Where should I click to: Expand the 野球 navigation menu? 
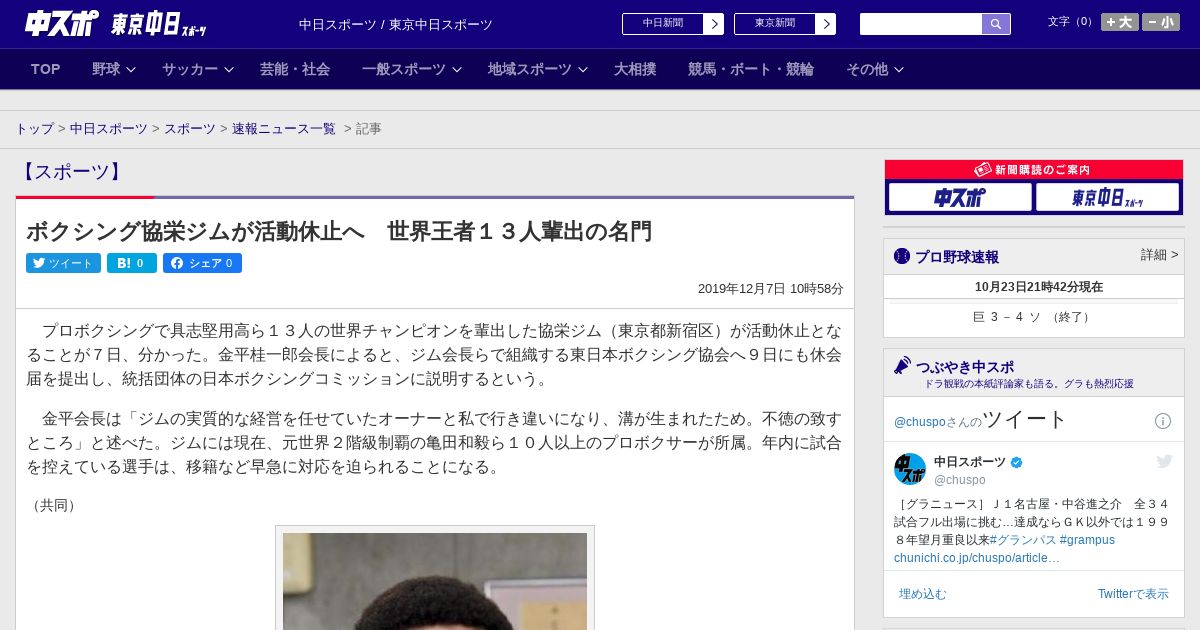113,69
